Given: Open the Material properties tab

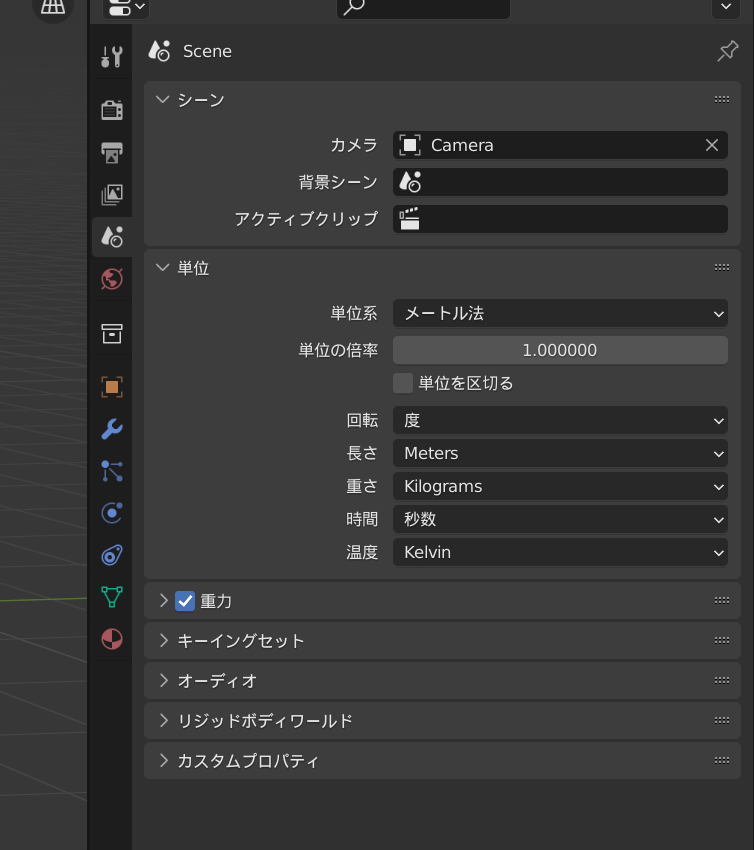Looking at the screenshot, I should pyautogui.click(x=112, y=639).
